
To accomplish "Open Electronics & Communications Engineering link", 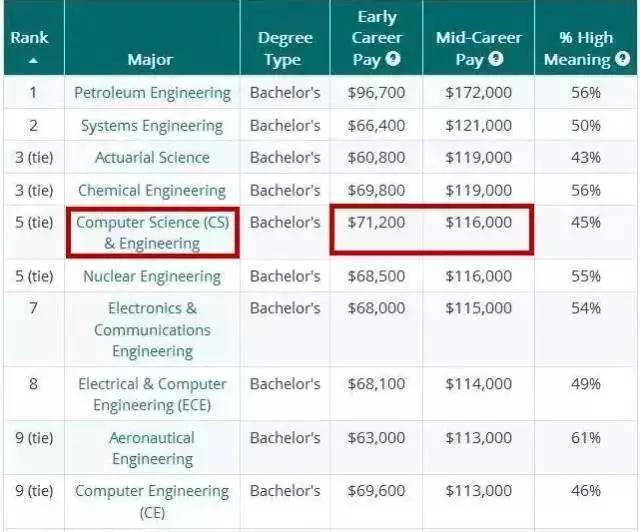I will click(x=152, y=329).
